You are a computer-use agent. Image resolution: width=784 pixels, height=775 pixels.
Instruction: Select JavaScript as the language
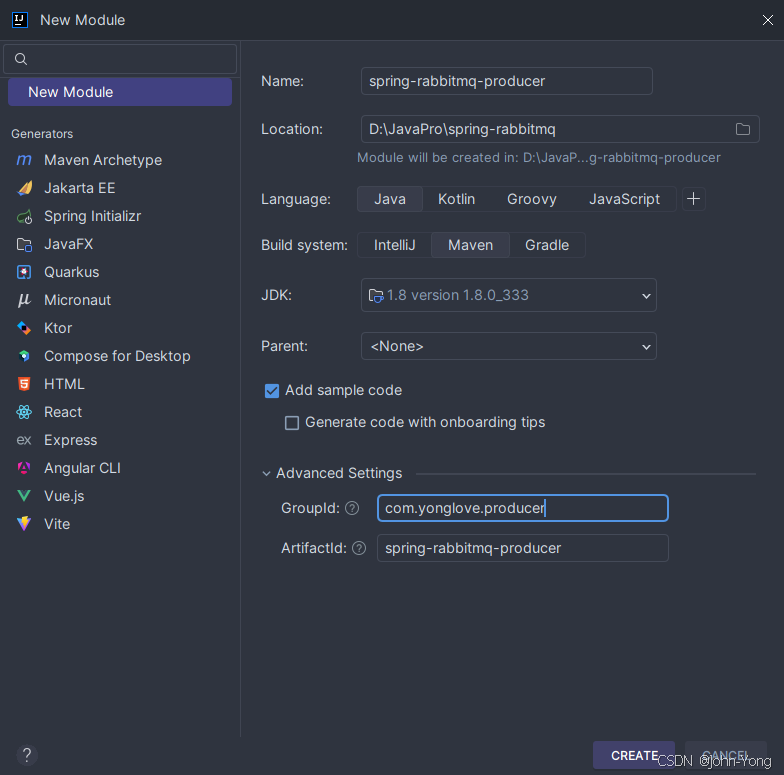pyautogui.click(x=624, y=199)
